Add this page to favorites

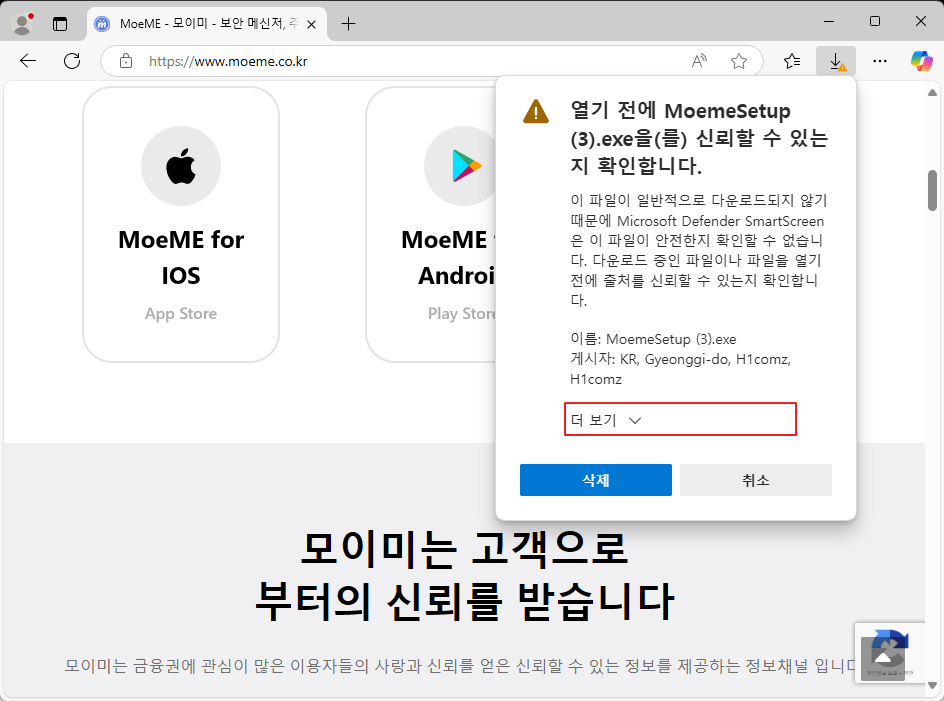[739, 61]
